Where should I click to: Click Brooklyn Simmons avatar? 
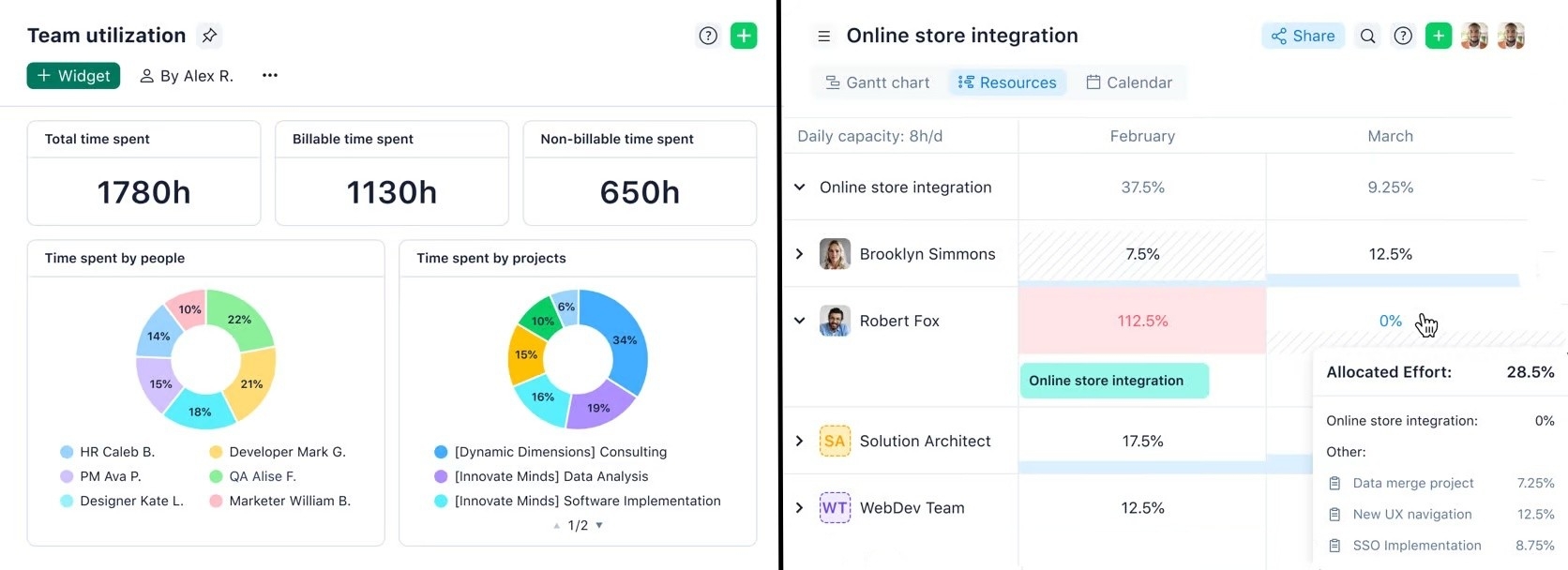pos(835,254)
